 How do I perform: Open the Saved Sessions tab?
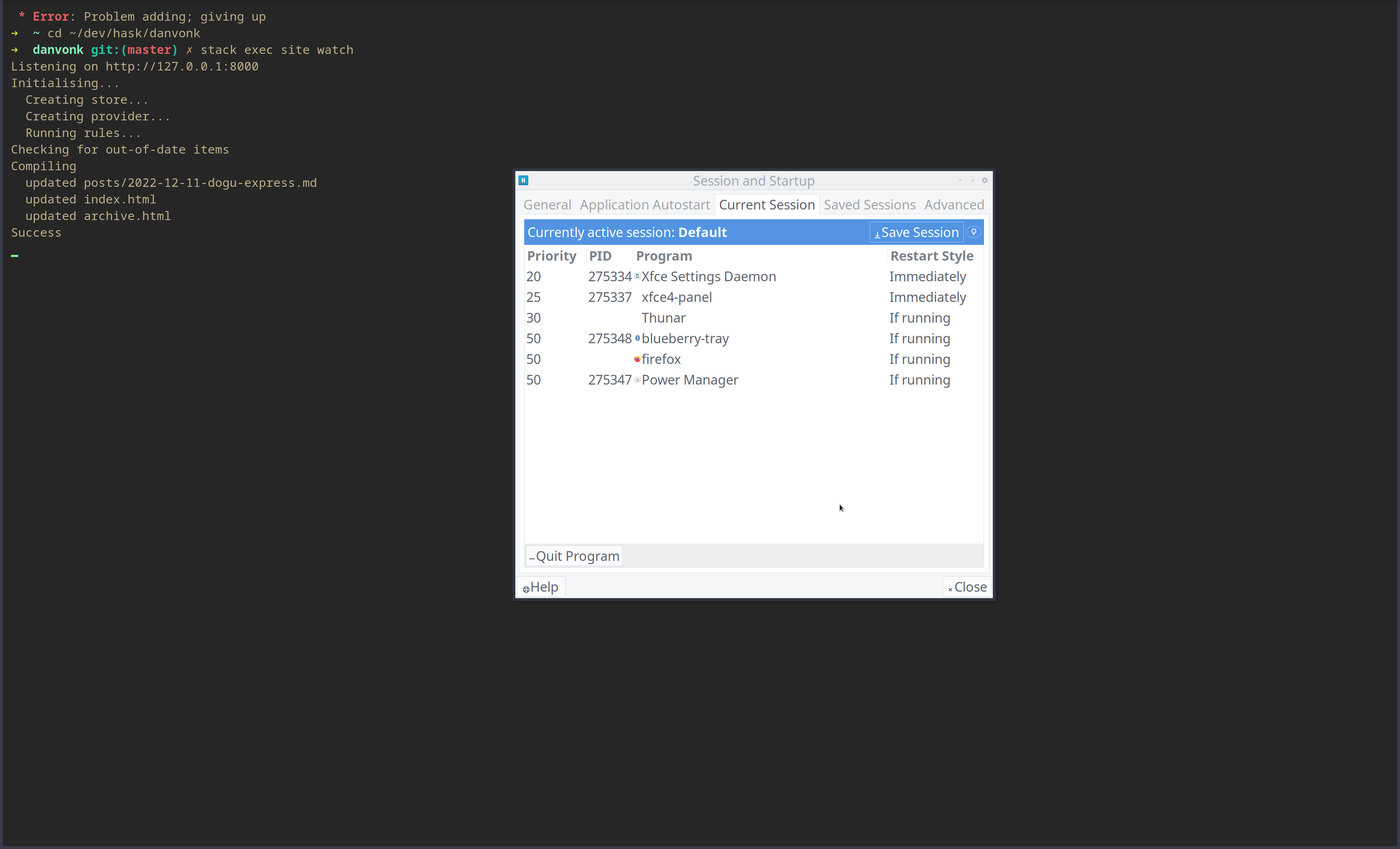(869, 205)
